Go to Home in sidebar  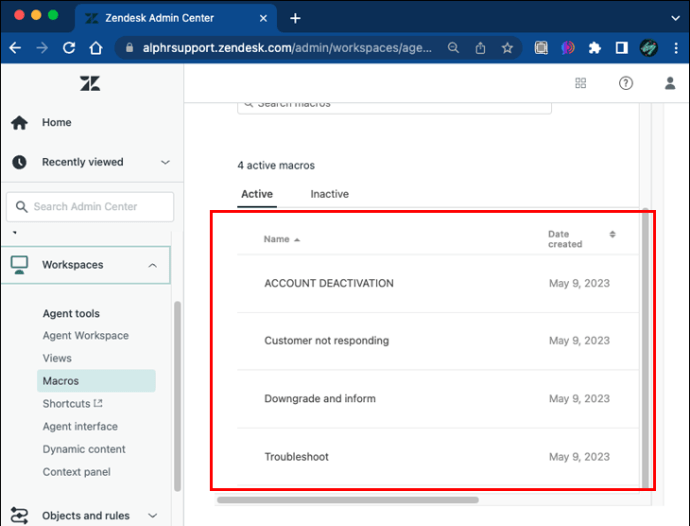tap(57, 122)
